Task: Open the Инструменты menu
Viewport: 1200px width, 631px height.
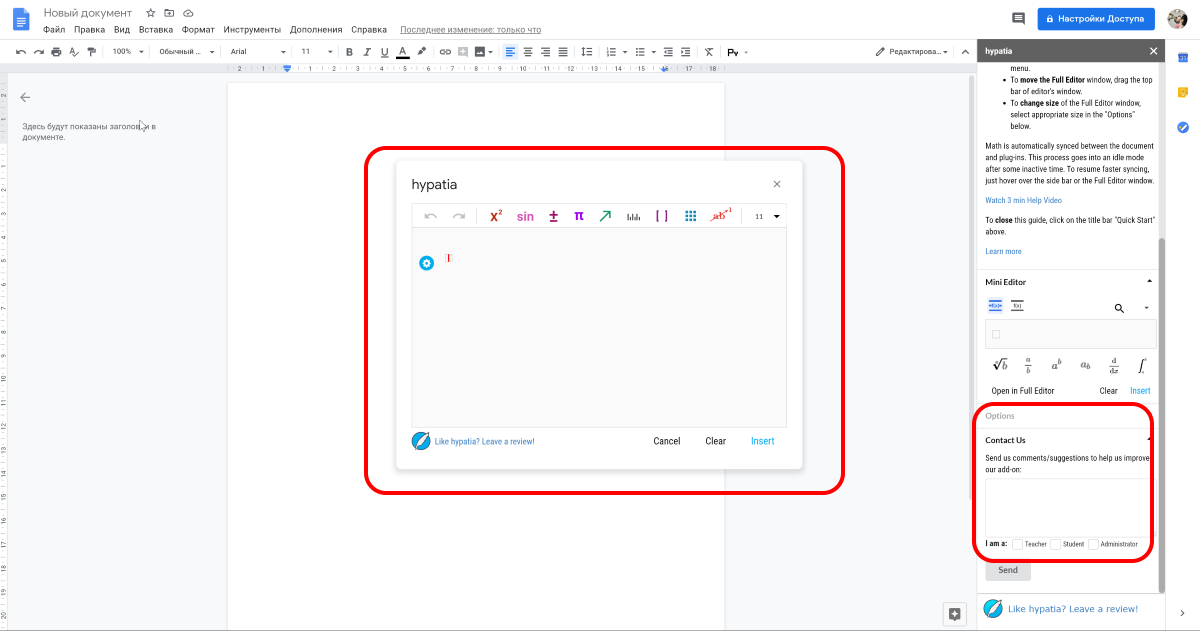Action: pyautogui.click(x=252, y=30)
